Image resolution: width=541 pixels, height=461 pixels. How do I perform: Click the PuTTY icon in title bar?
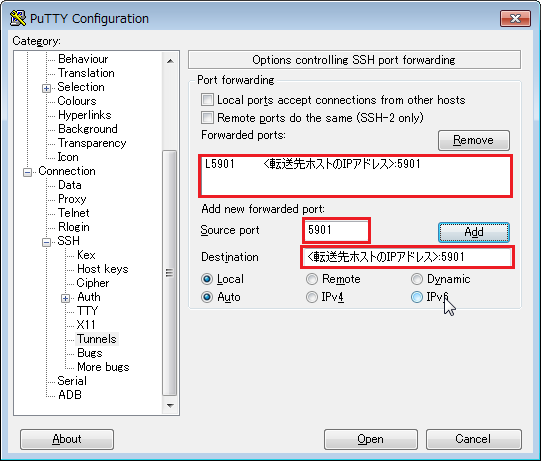click(x=18, y=18)
